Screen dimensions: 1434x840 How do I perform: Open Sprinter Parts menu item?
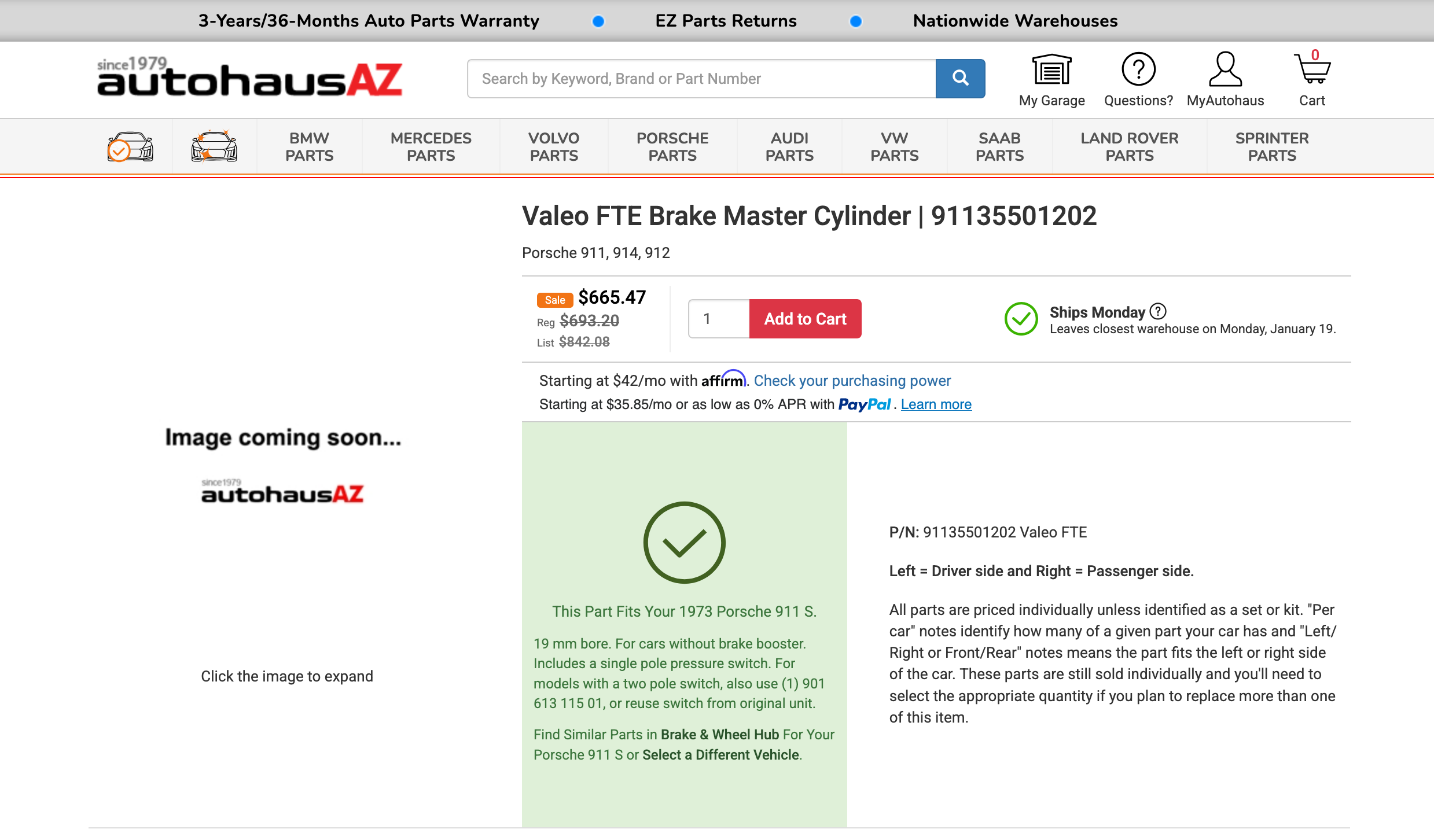click(1271, 146)
